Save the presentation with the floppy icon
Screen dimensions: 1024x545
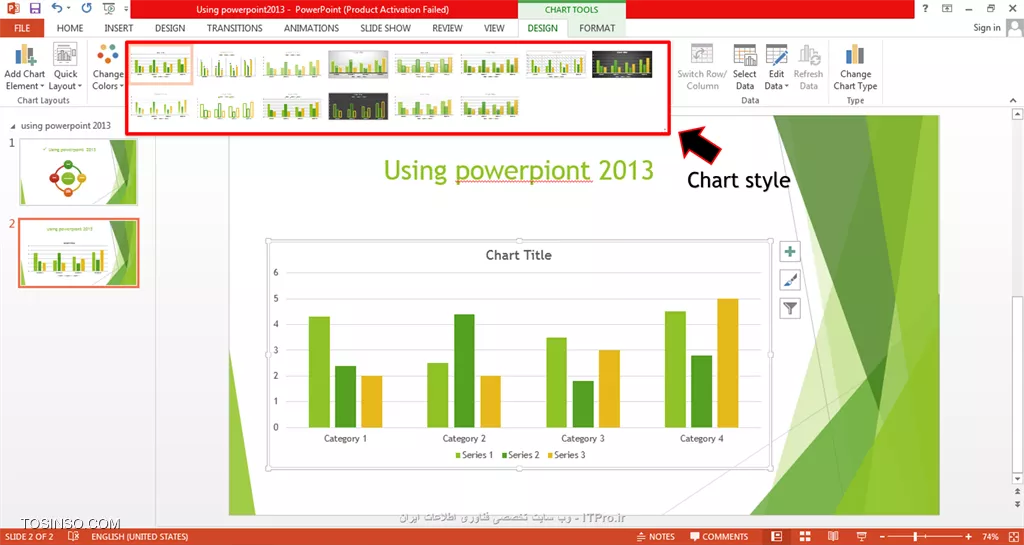pyautogui.click(x=35, y=9)
